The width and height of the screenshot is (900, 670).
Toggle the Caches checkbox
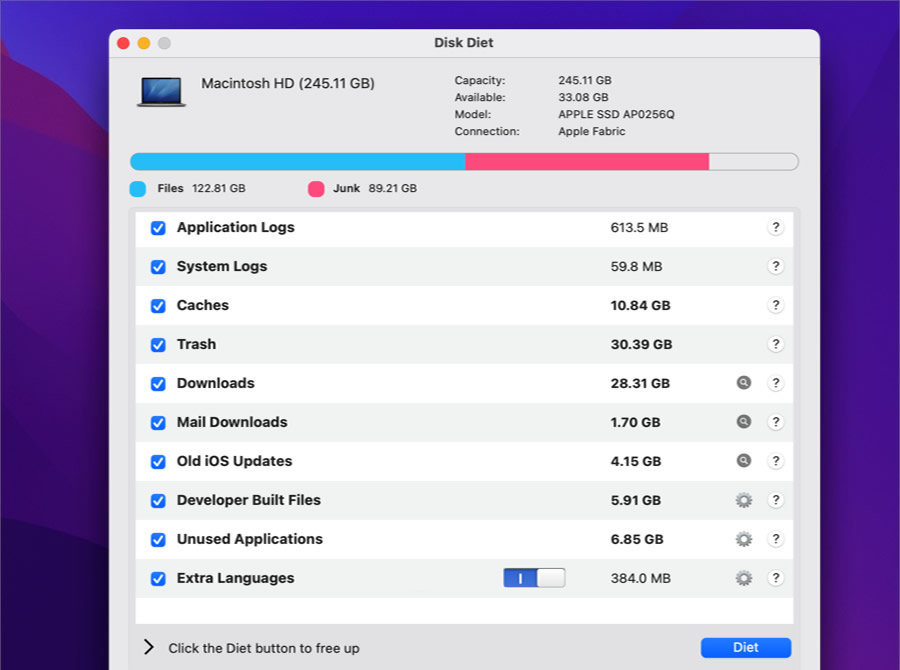[158, 306]
